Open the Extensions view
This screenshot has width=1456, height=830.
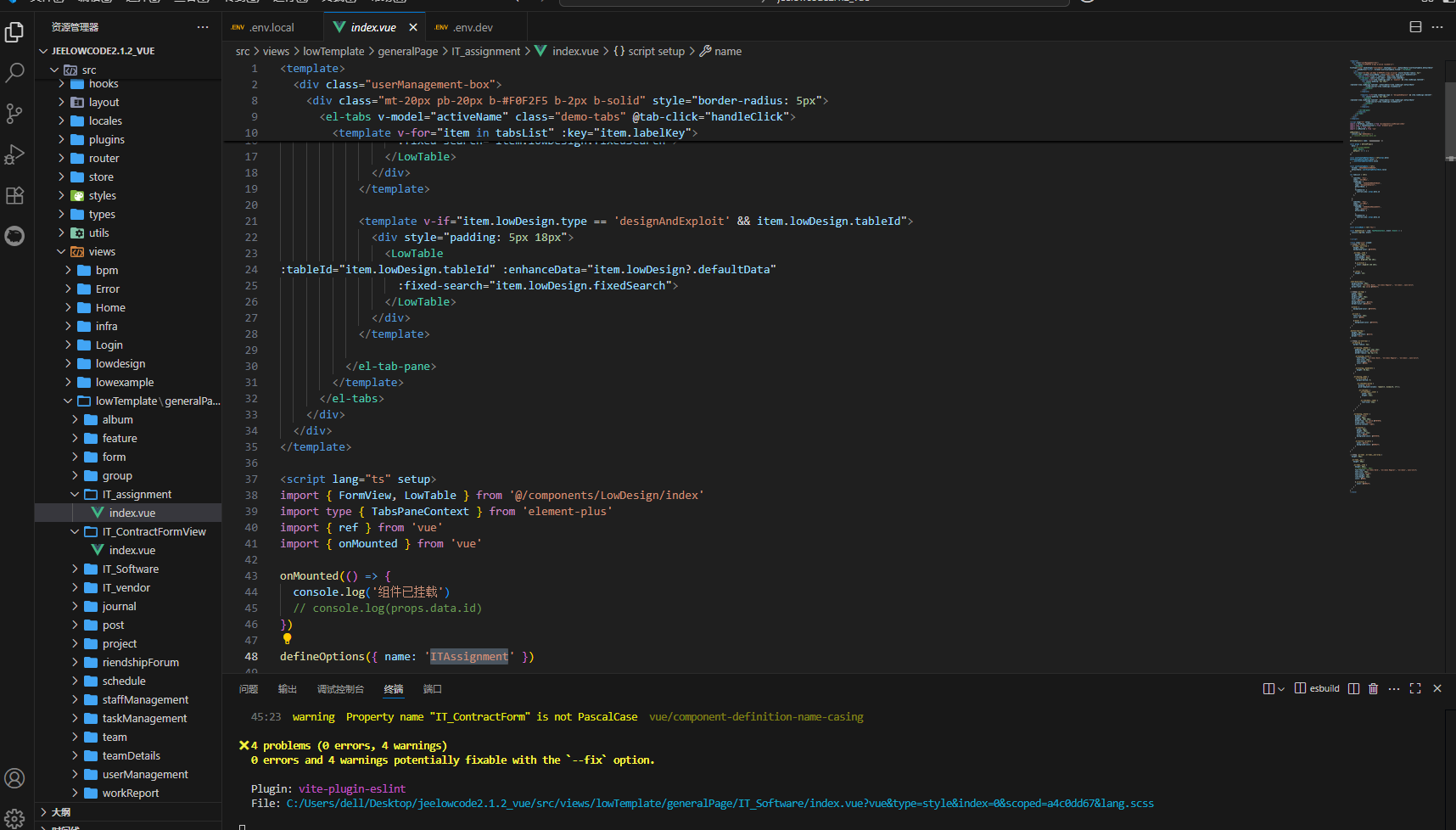pyautogui.click(x=14, y=195)
